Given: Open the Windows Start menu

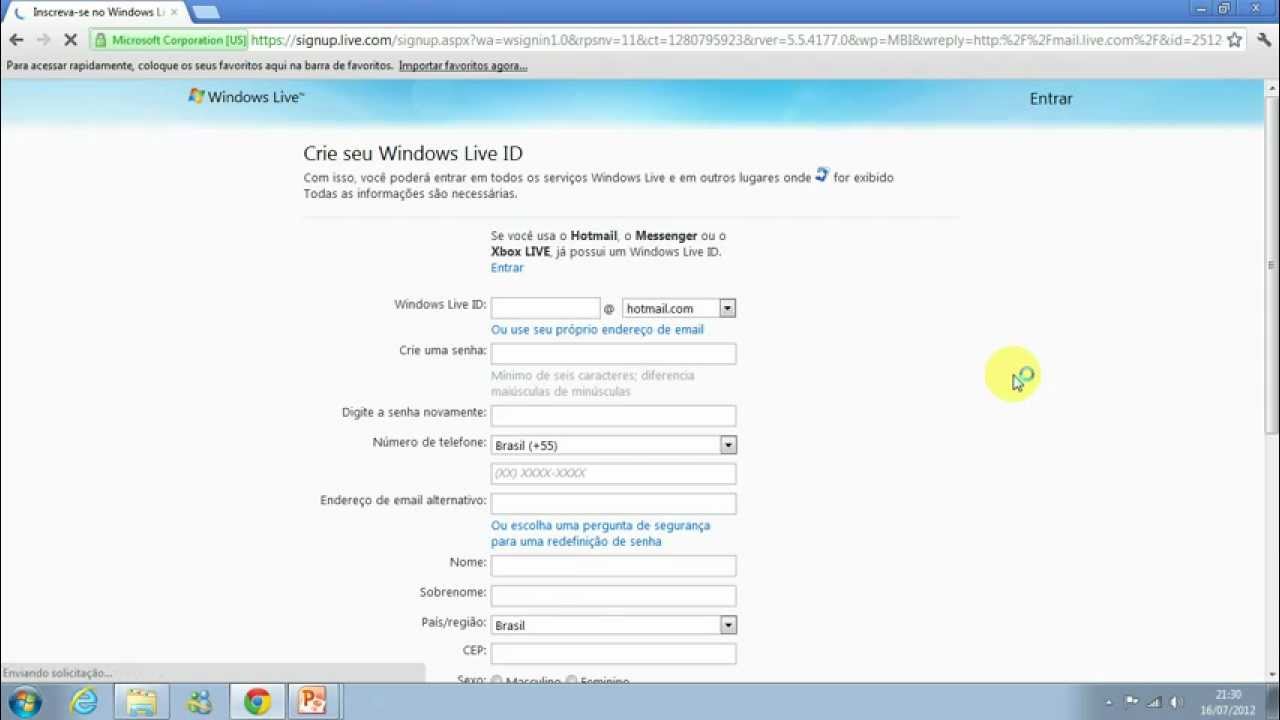Looking at the screenshot, I should click(24, 702).
